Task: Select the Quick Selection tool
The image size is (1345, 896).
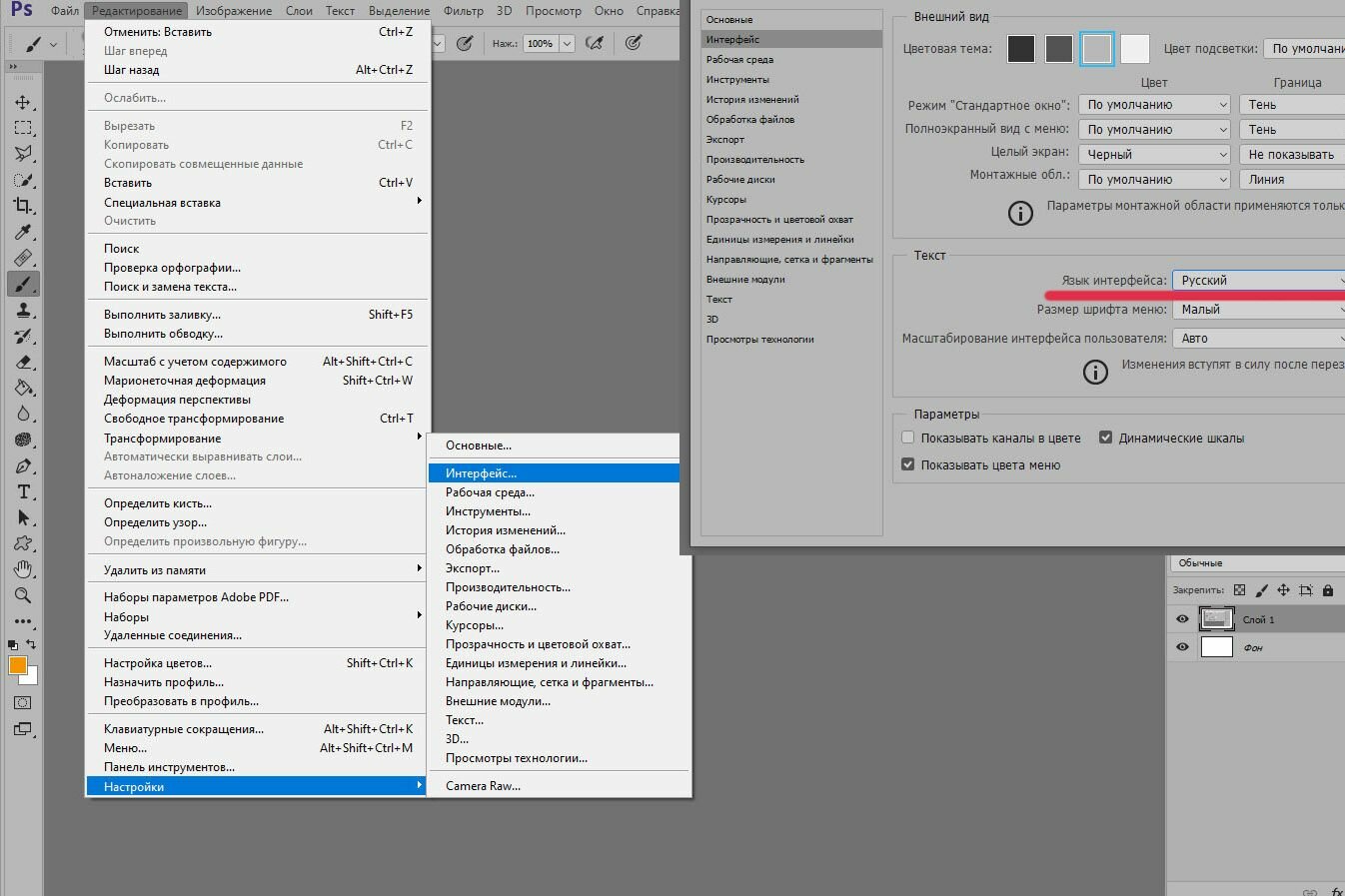Action: pos(23,180)
